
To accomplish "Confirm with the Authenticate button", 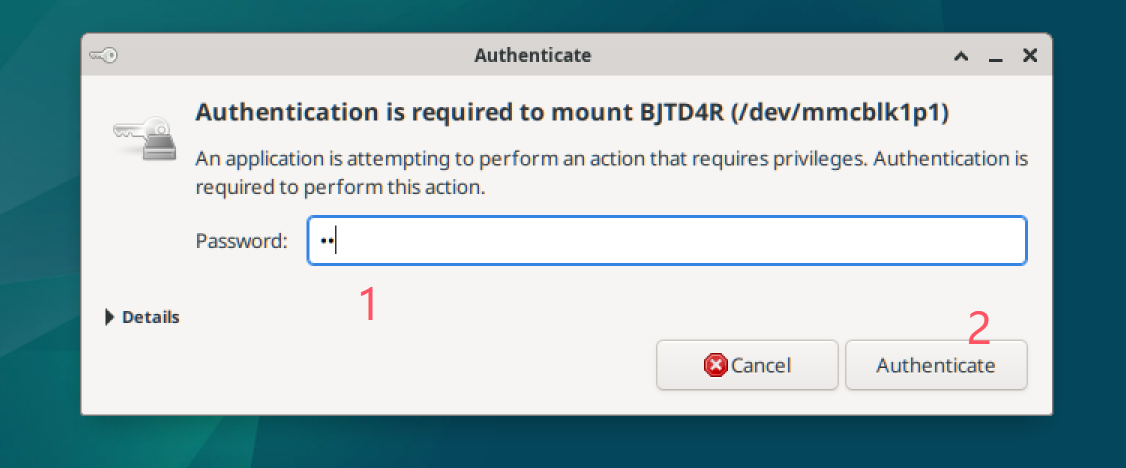I will [936, 365].
